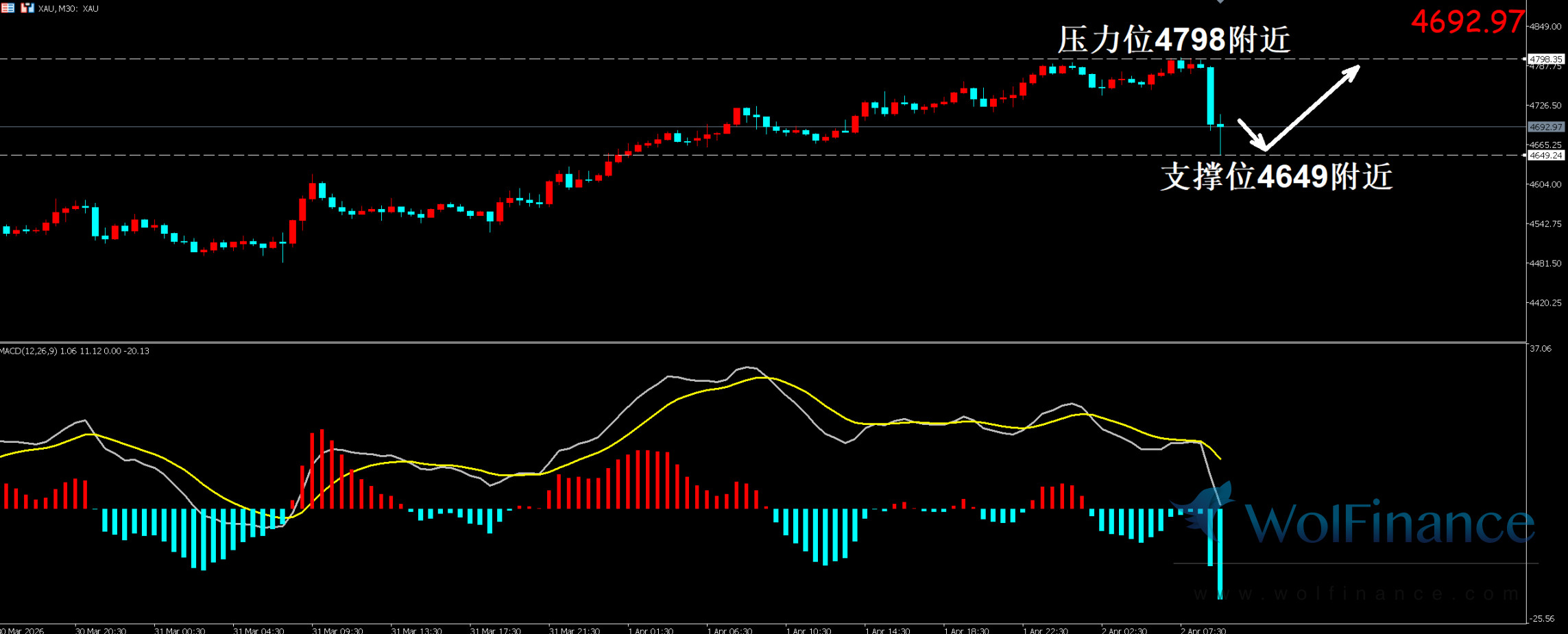Image resolution: width=1568 pixels, height=634 pixels.
Task: Click the 4649.24 support price tag
Action: click(1546, 156)
